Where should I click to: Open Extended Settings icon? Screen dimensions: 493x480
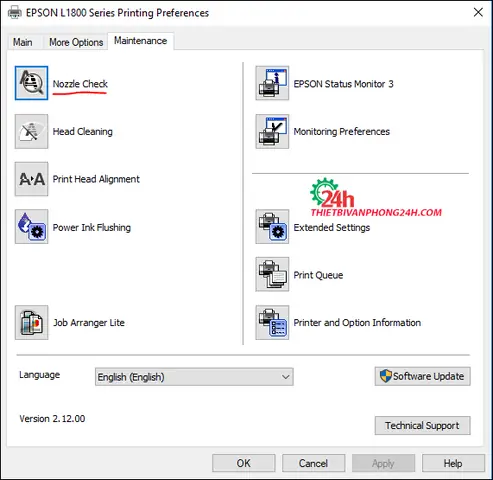click(x=272, y=227)
